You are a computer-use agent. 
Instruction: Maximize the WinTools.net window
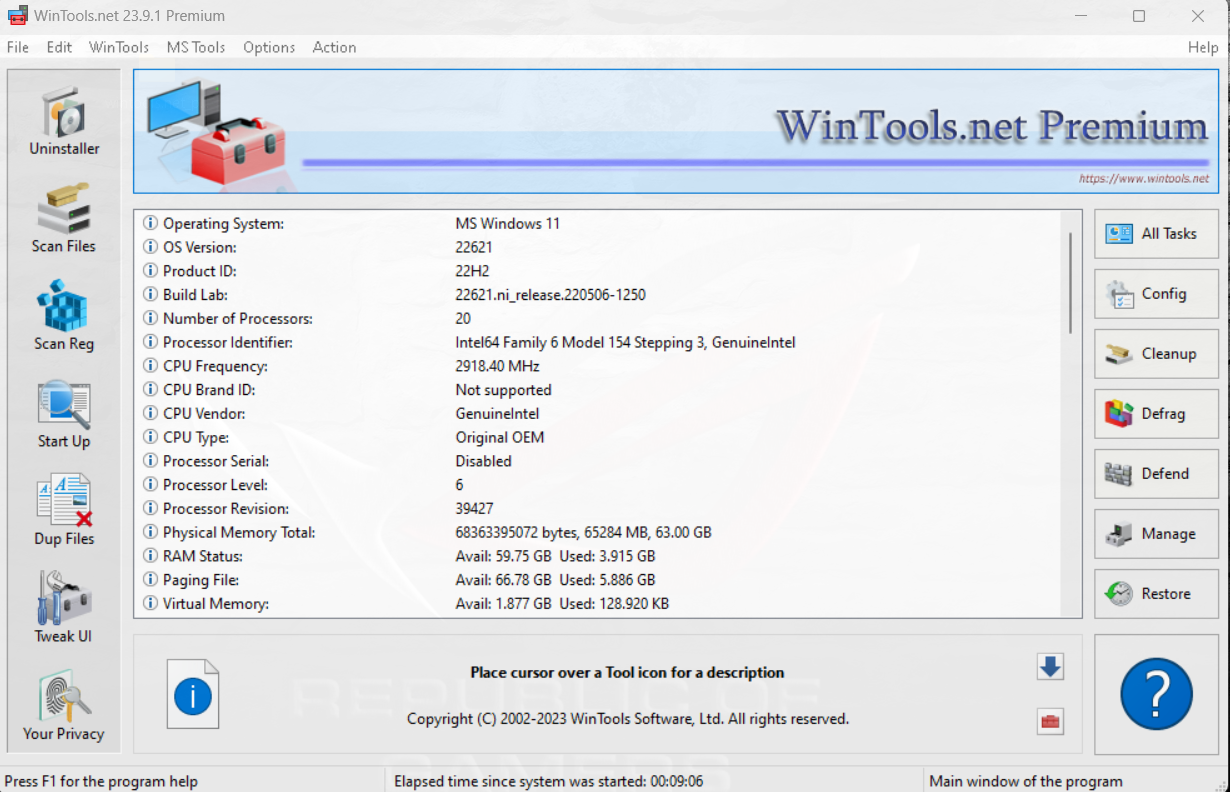1139,16
